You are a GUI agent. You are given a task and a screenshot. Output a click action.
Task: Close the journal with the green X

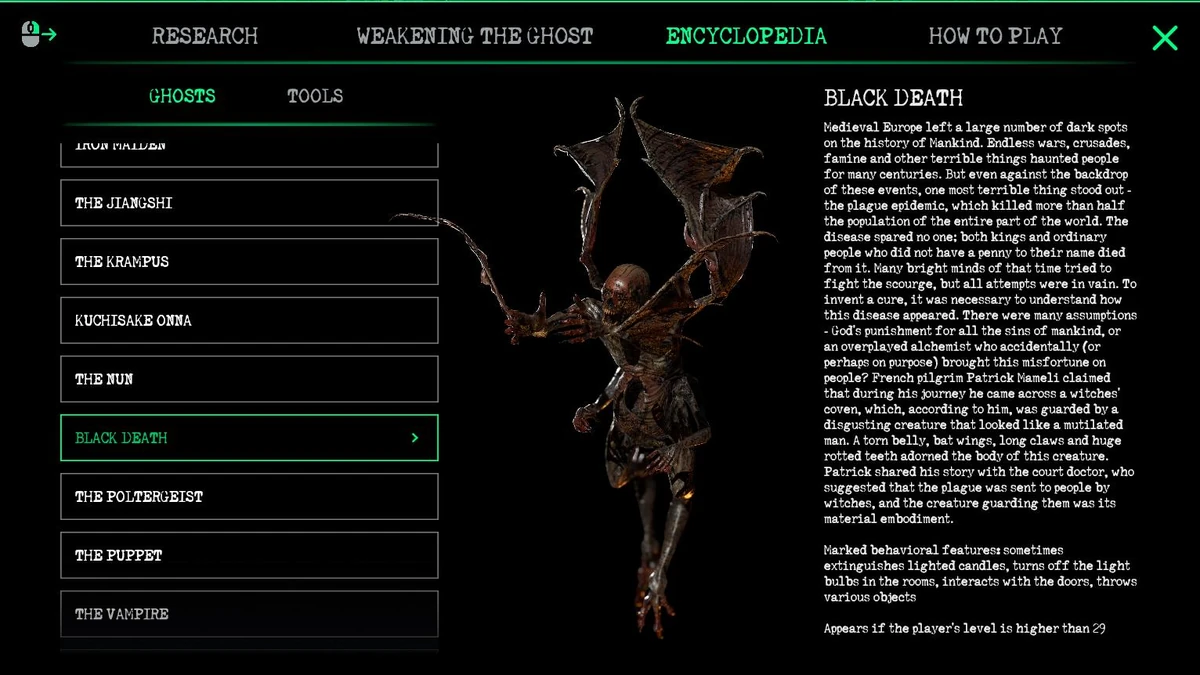pyautogui.click(x=1164, y=38)
